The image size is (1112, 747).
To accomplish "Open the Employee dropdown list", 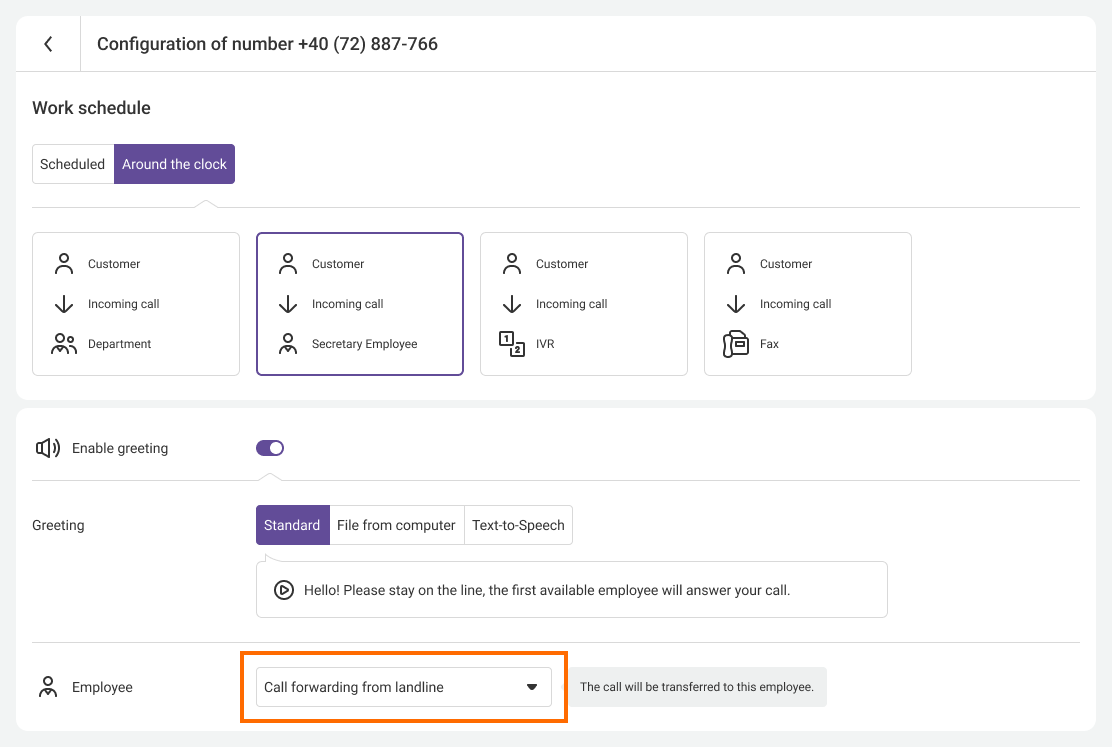I will tap(390, 687).
